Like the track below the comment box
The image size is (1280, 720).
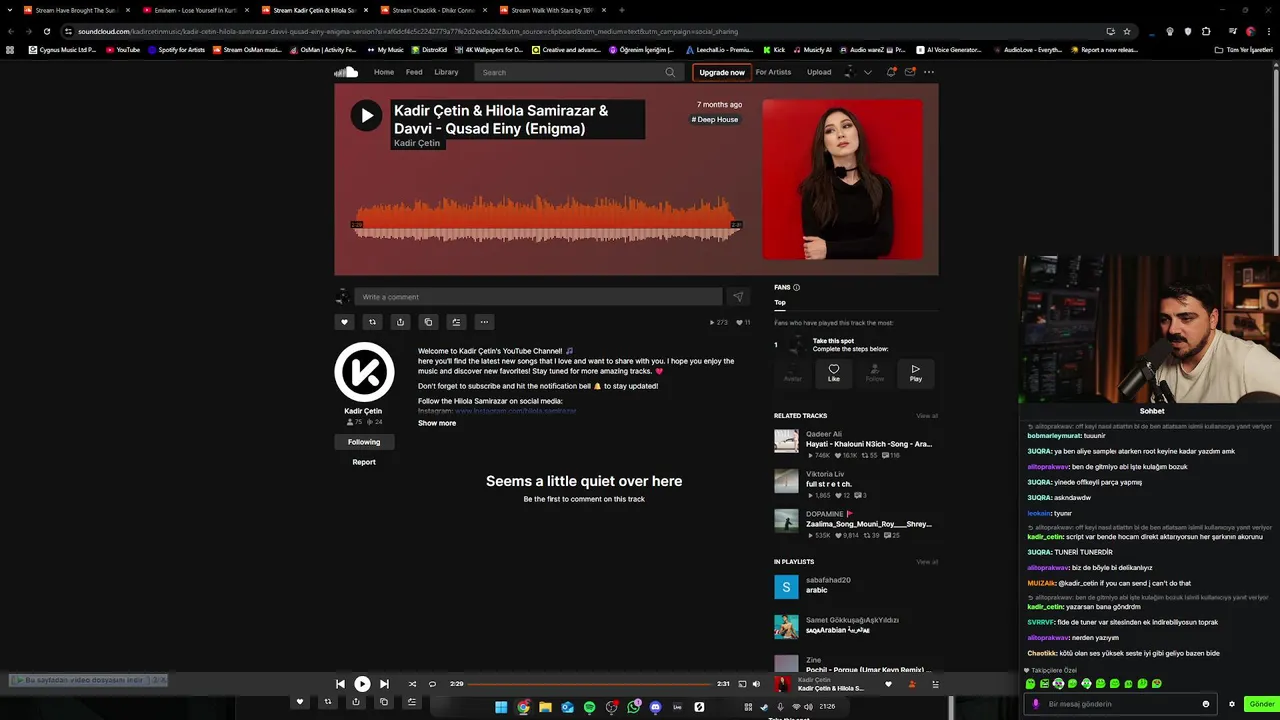pyautogui.click(x=344, y=322)
